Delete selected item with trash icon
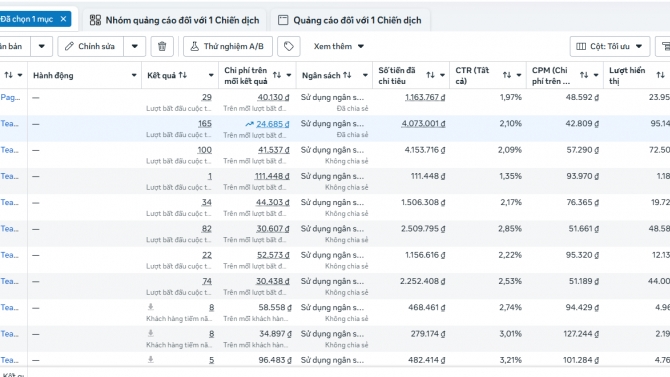The width and height of the screenshot is (670, 377). pyautogui.click(x=162, y=46)
